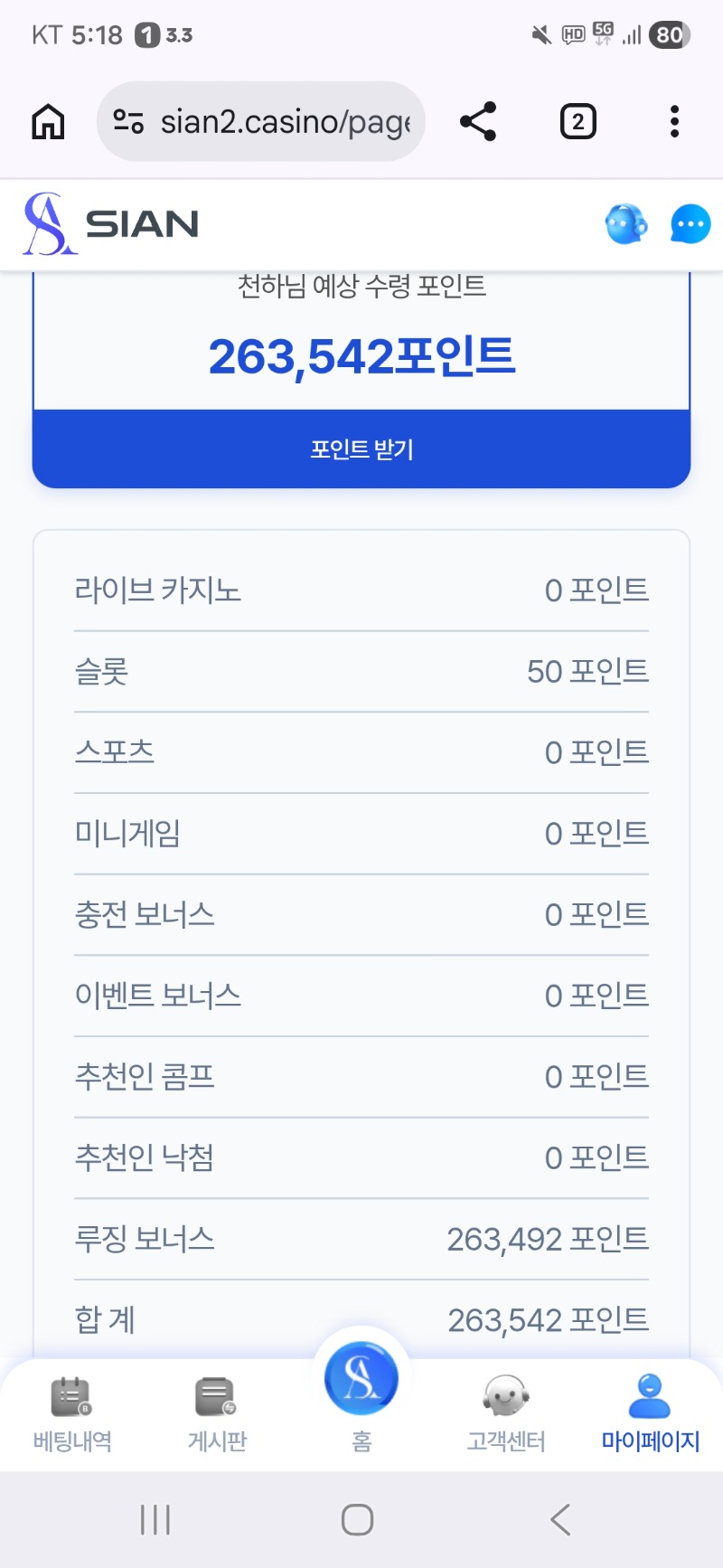Screen dimensions: 723x1568
Task: Open the 베팅내역 tab
Action: 72,1414
